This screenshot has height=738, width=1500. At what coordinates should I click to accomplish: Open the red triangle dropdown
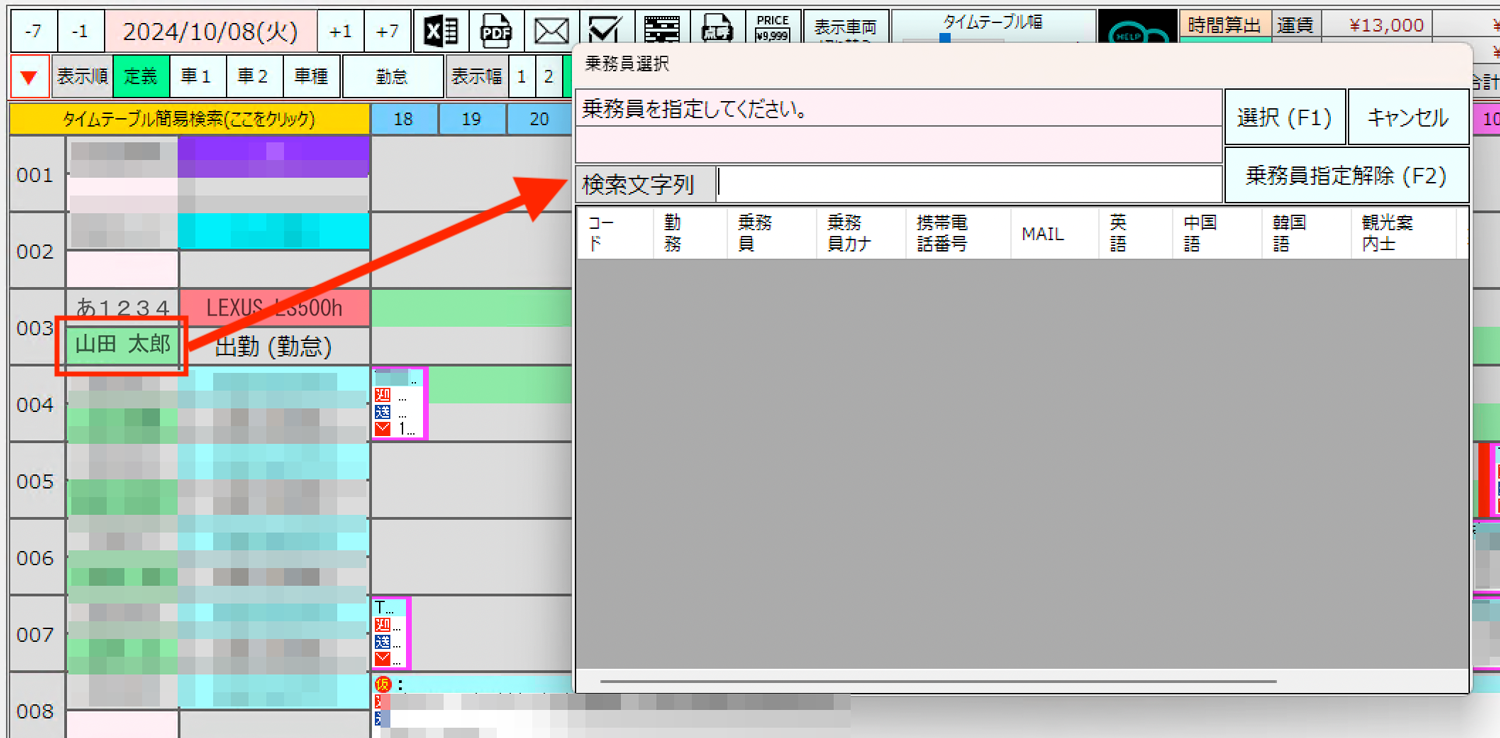pyautogui.click(x=29, y=75)
